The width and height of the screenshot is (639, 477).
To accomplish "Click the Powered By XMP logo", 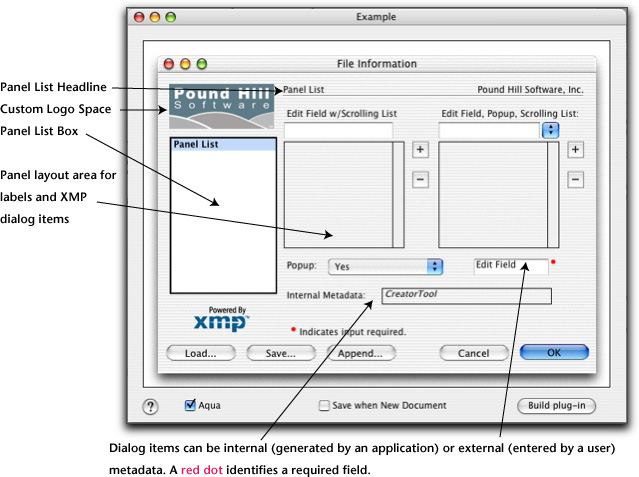I will click(221, 319).
